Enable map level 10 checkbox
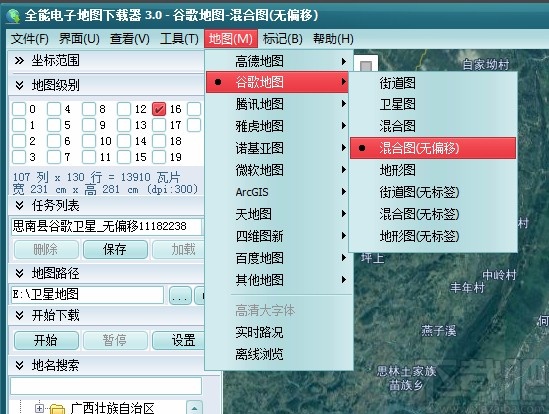Viewport: 549px width, 414px height. [89, 141]
